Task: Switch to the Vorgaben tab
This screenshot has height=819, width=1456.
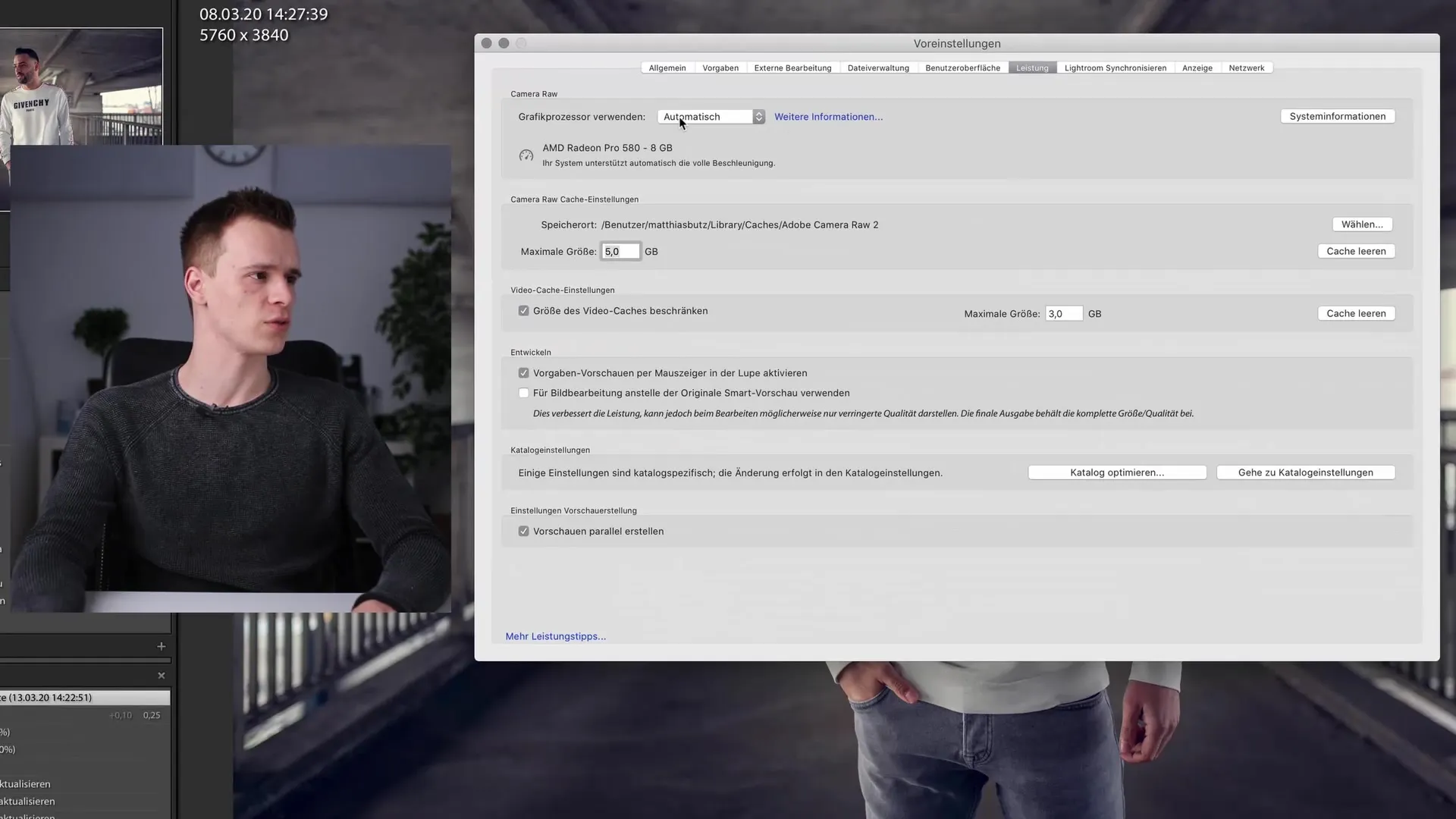Action: tap(720, 67)
